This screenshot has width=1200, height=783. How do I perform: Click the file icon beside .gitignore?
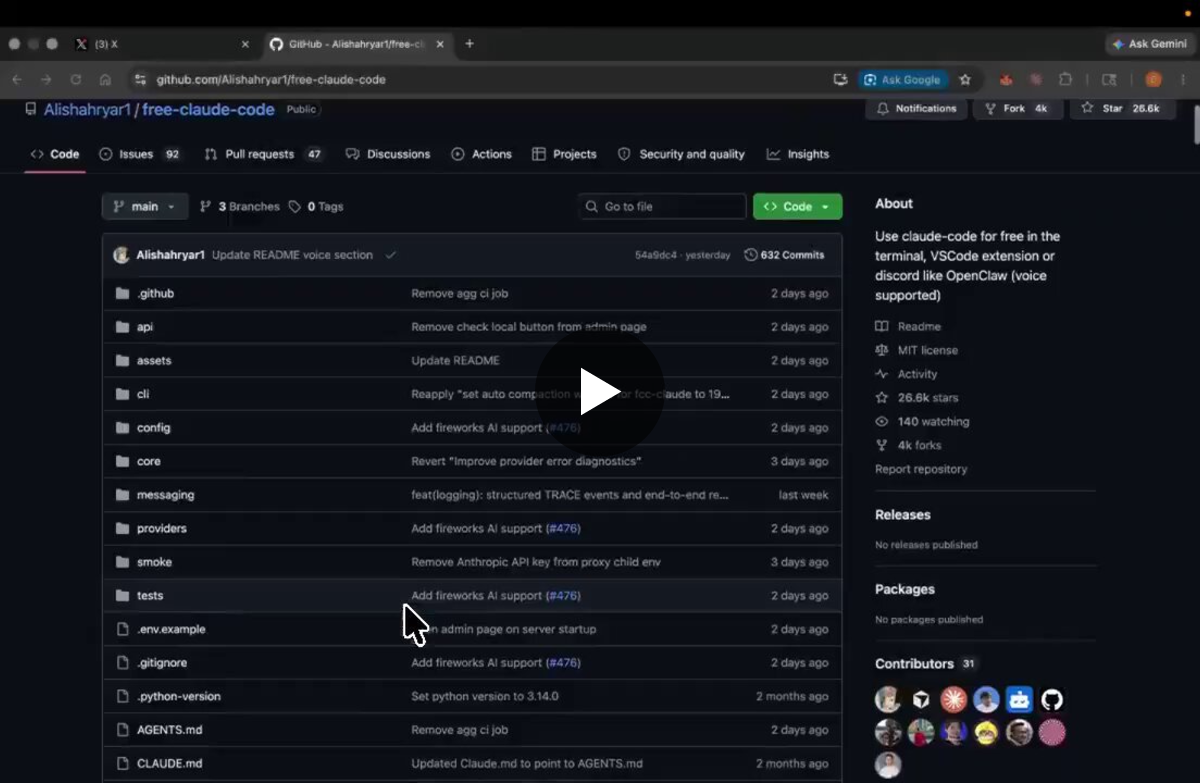(x=122, y=663)
